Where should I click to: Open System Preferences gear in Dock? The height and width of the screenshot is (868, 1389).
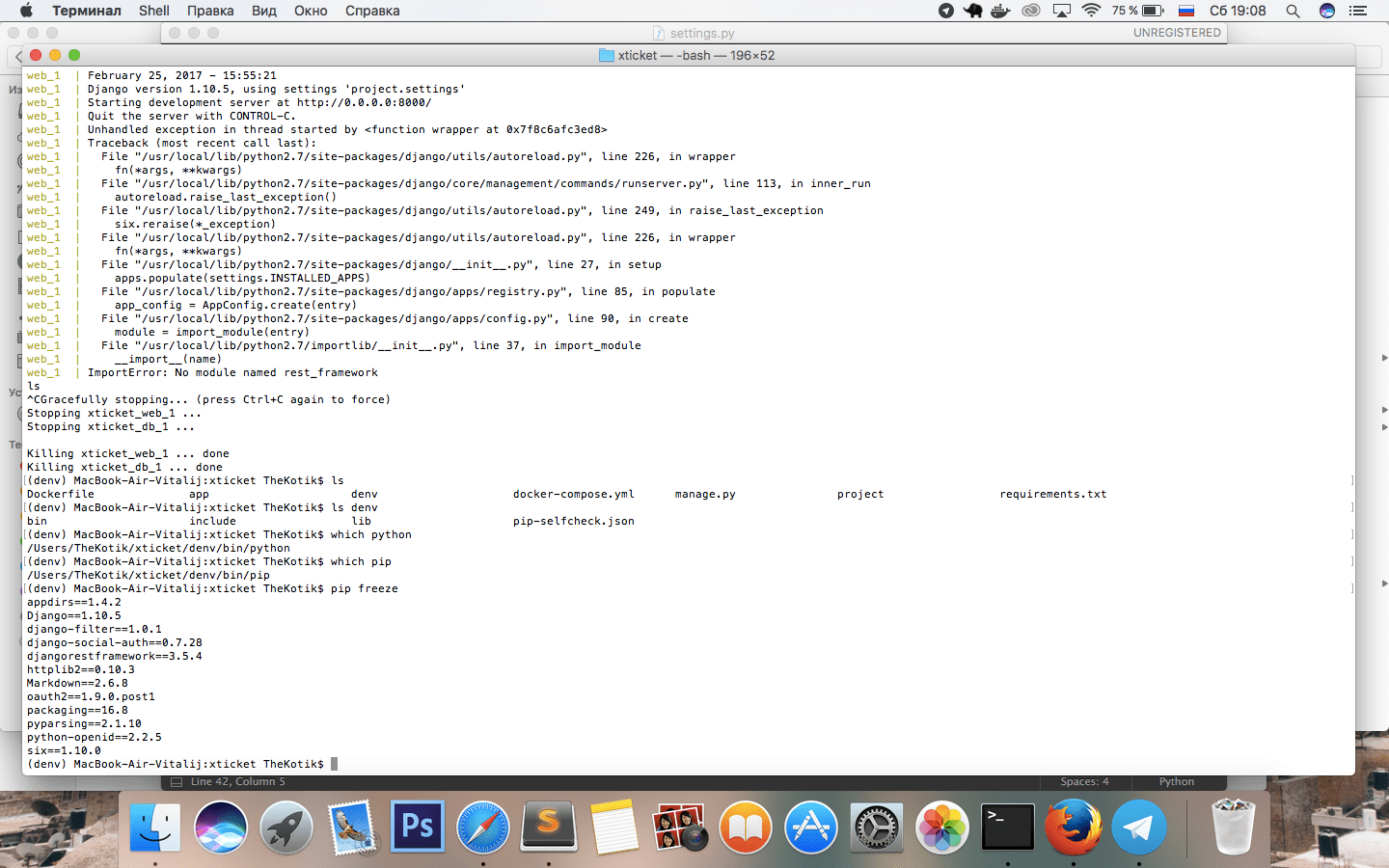tap(877, 827)
